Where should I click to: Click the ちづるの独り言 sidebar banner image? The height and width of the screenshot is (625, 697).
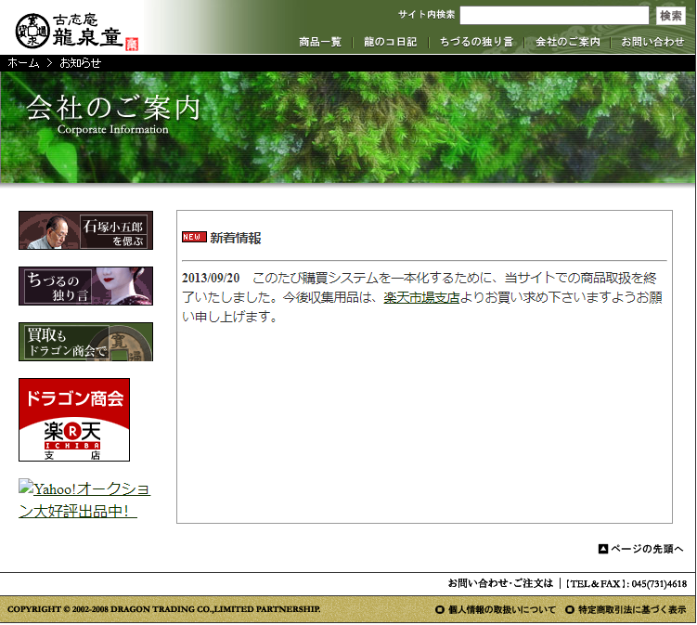pyautogui.click(x=86, y=286)
